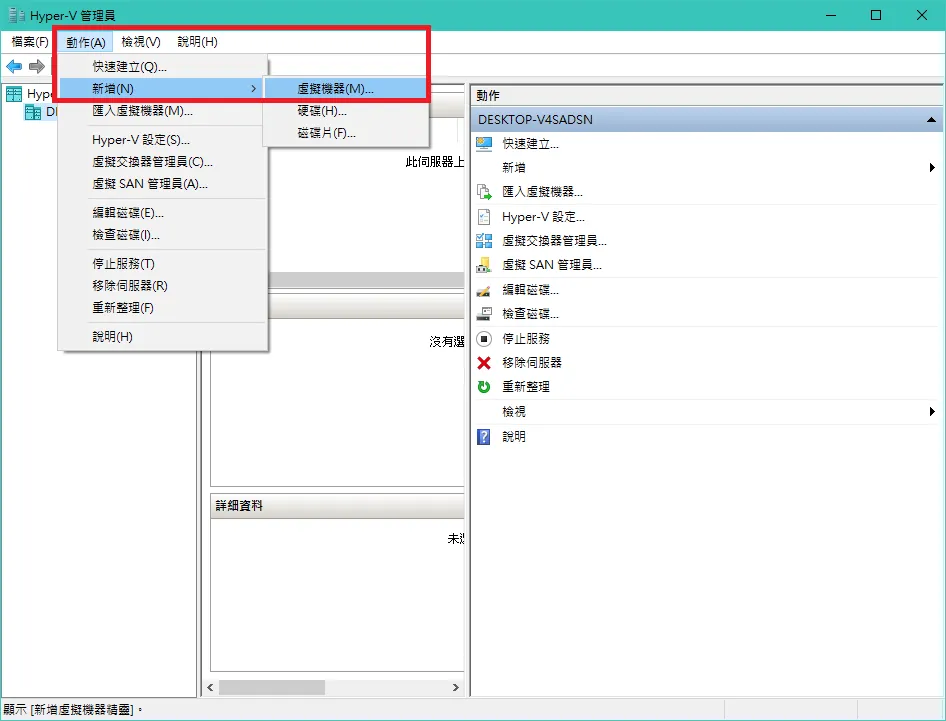Click 新增 text in Actions pane
The width and height of the screenshot is (946, 721).
pyautogui.click(x=513, y=168)
